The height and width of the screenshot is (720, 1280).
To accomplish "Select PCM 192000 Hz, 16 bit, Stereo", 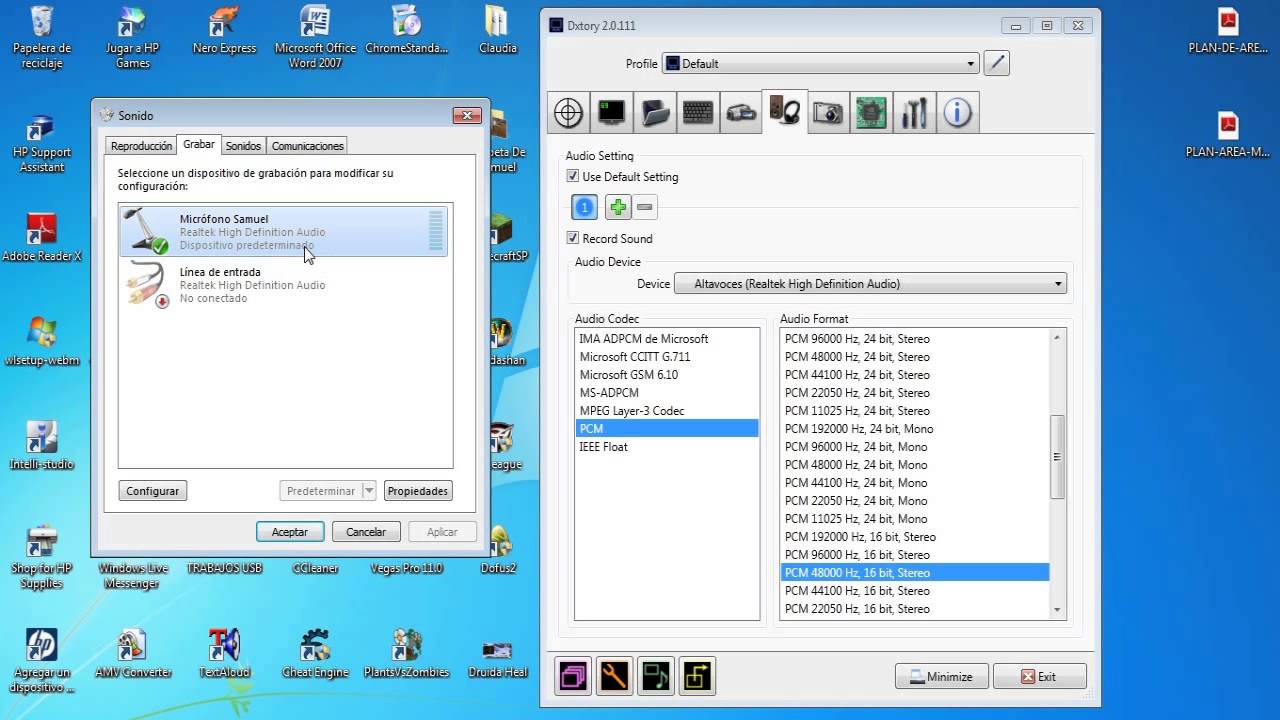I will pyautogui.click(x=915, y=537).
